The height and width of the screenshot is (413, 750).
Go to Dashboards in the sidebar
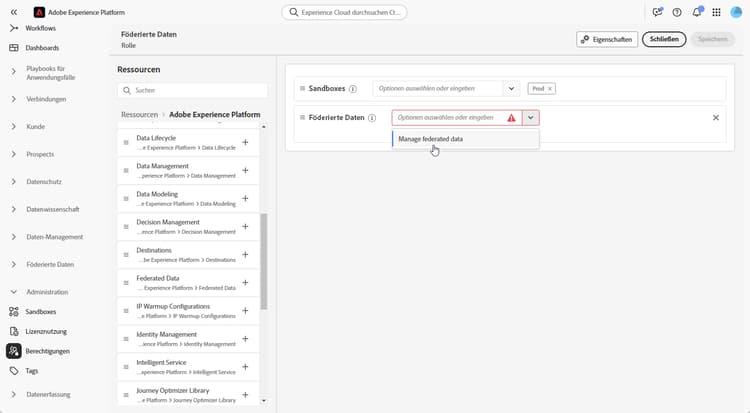(x=42, y=48)
